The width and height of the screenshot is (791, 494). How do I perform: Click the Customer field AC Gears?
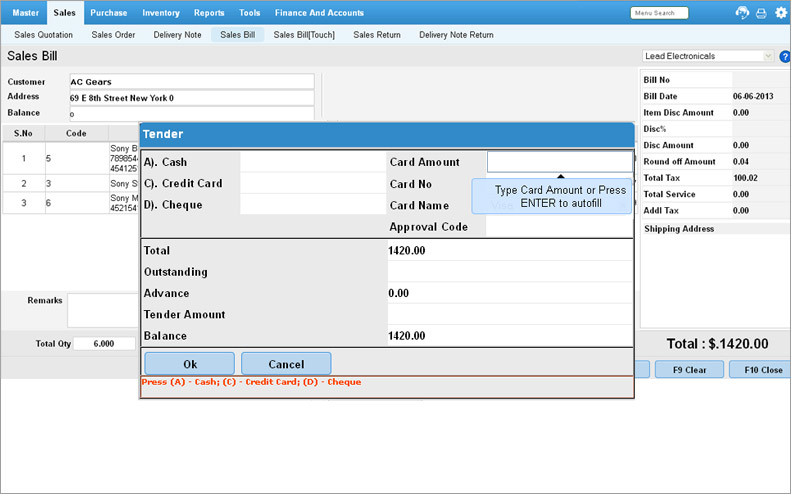pos(192,82)
